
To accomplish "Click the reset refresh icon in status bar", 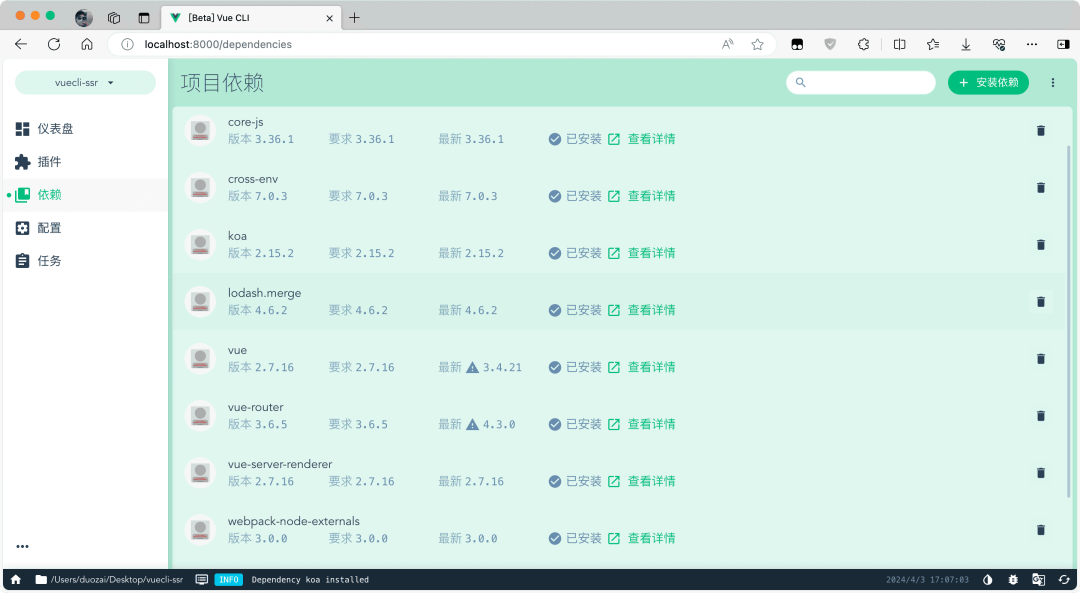I will (x=1063, y=580).
